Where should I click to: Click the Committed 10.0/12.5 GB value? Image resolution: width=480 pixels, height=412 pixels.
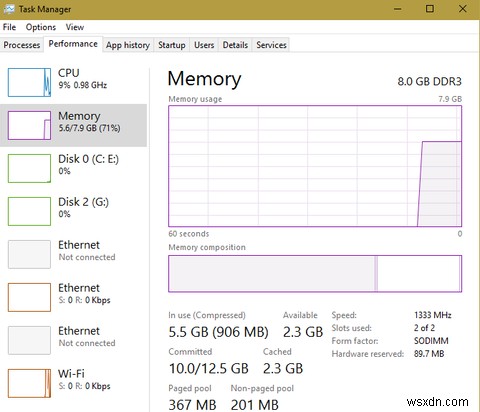click(209, 368)
